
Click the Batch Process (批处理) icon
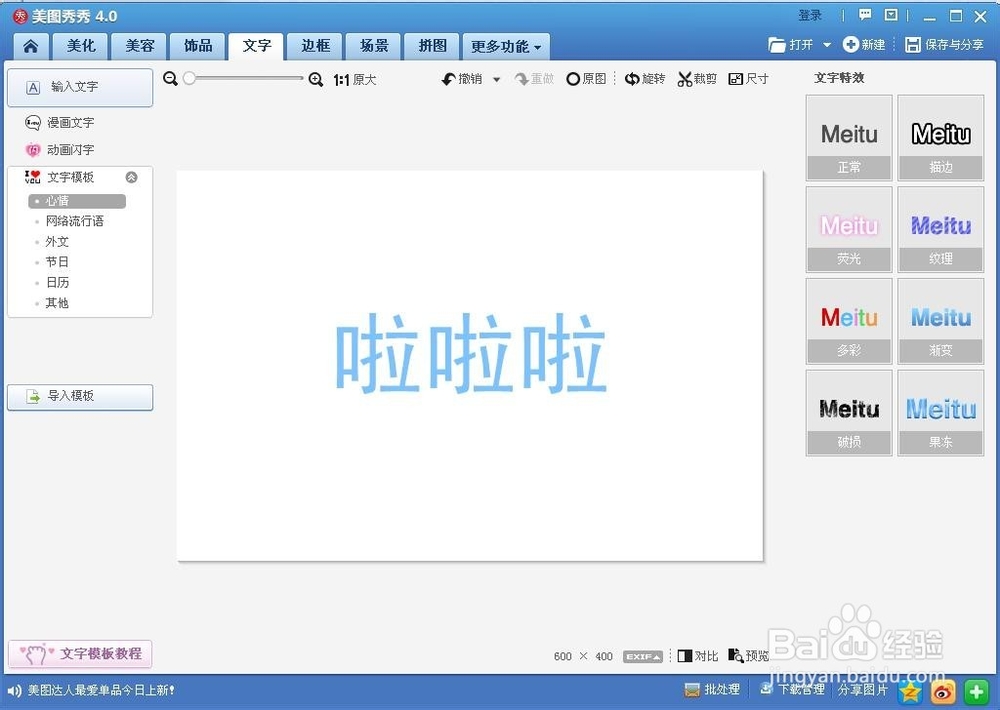pyautogui.click(x=712, y=689)
